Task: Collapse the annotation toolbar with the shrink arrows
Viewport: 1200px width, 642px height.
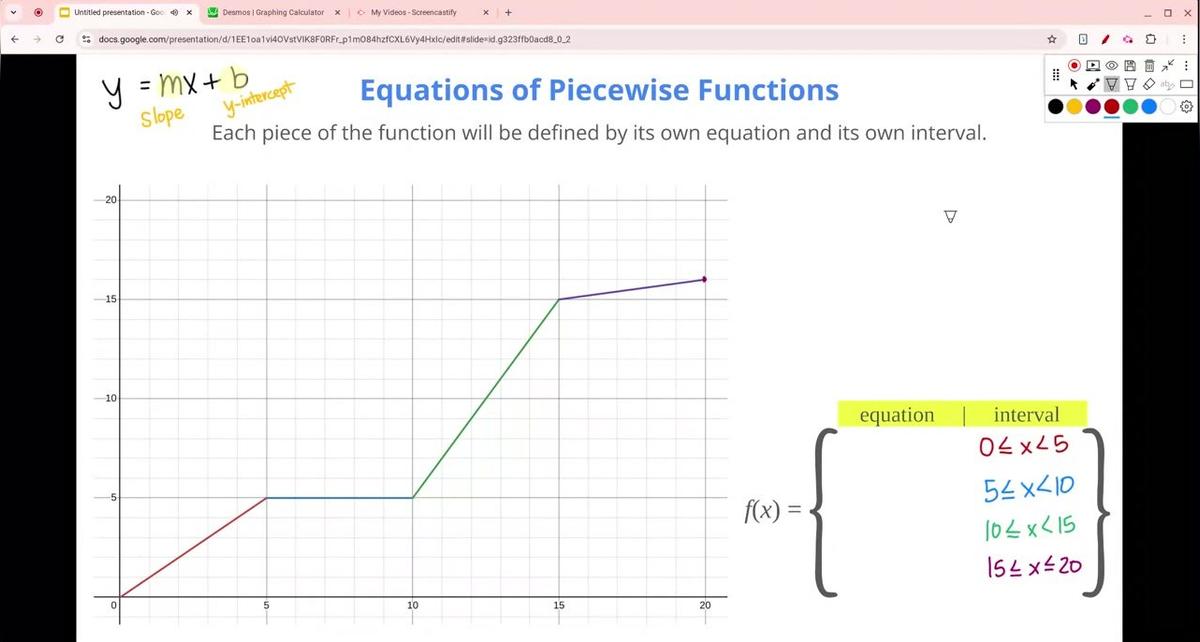Action: coord(1167,64)
